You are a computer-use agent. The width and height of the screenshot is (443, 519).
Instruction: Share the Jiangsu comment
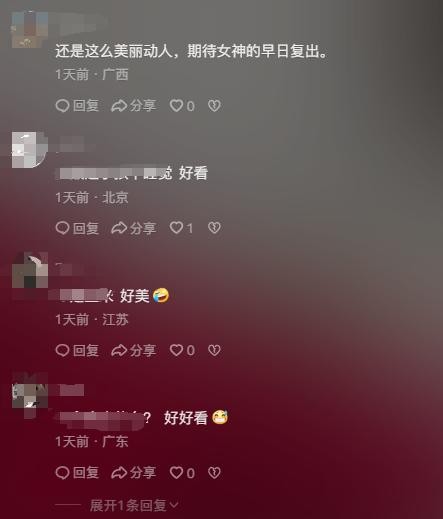click(133, 350)
